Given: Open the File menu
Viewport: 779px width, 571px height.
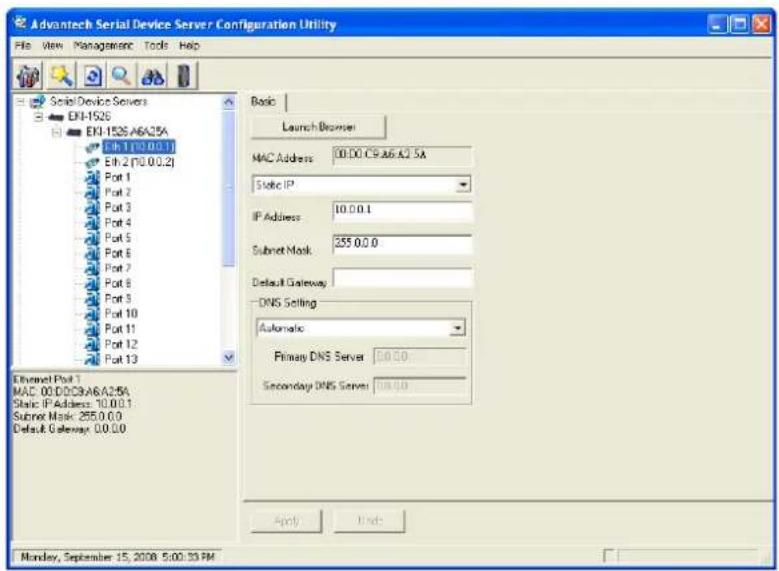Looking at the screenshot, I should tap(23, 46).
